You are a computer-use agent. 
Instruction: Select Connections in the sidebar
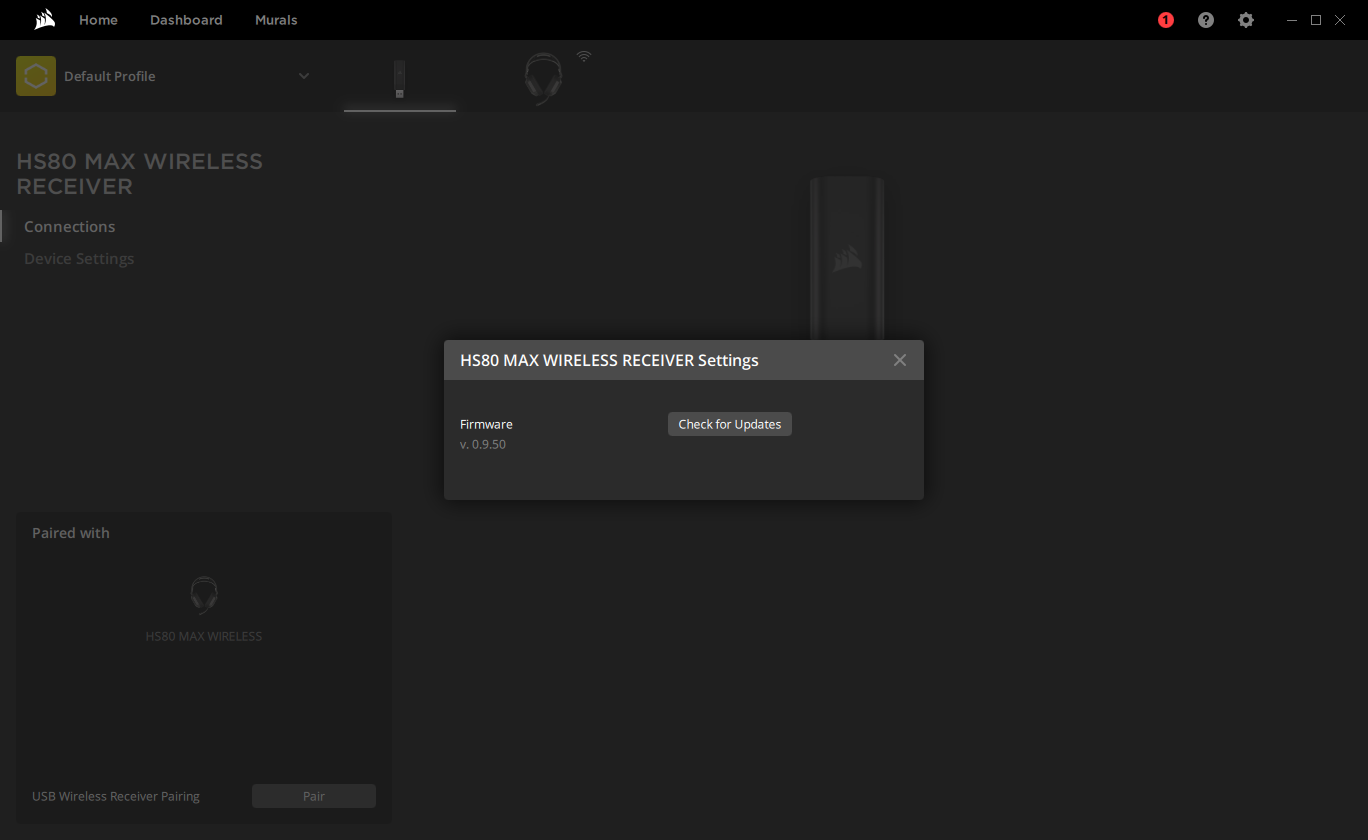coord(70,227)
